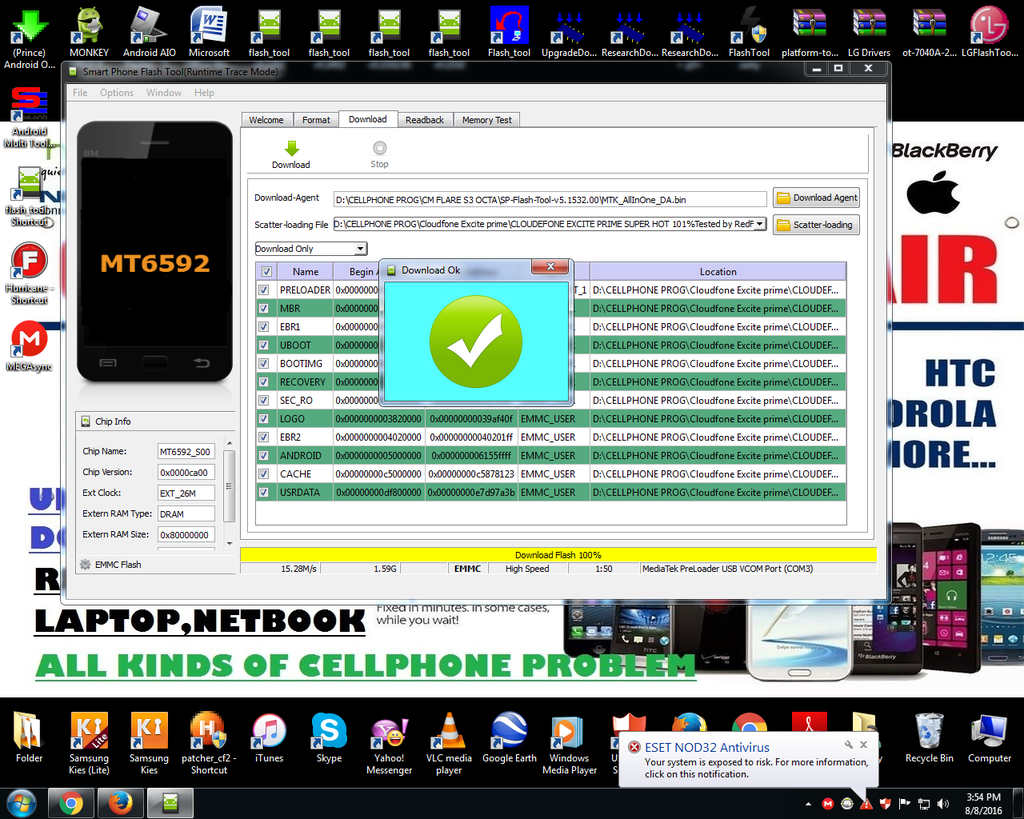This screenshot has height=819, width=1024.
Task: Open the Hurricane shortcut on desktop
Action: click(x=29, y=274)
